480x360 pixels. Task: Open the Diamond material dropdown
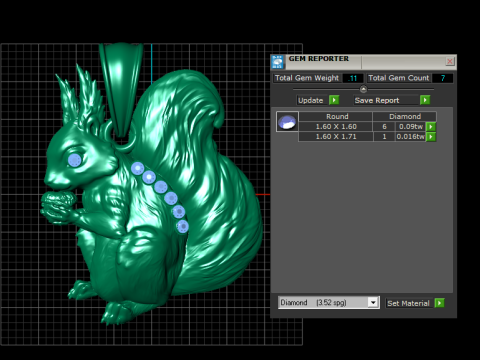click(373, 303)
